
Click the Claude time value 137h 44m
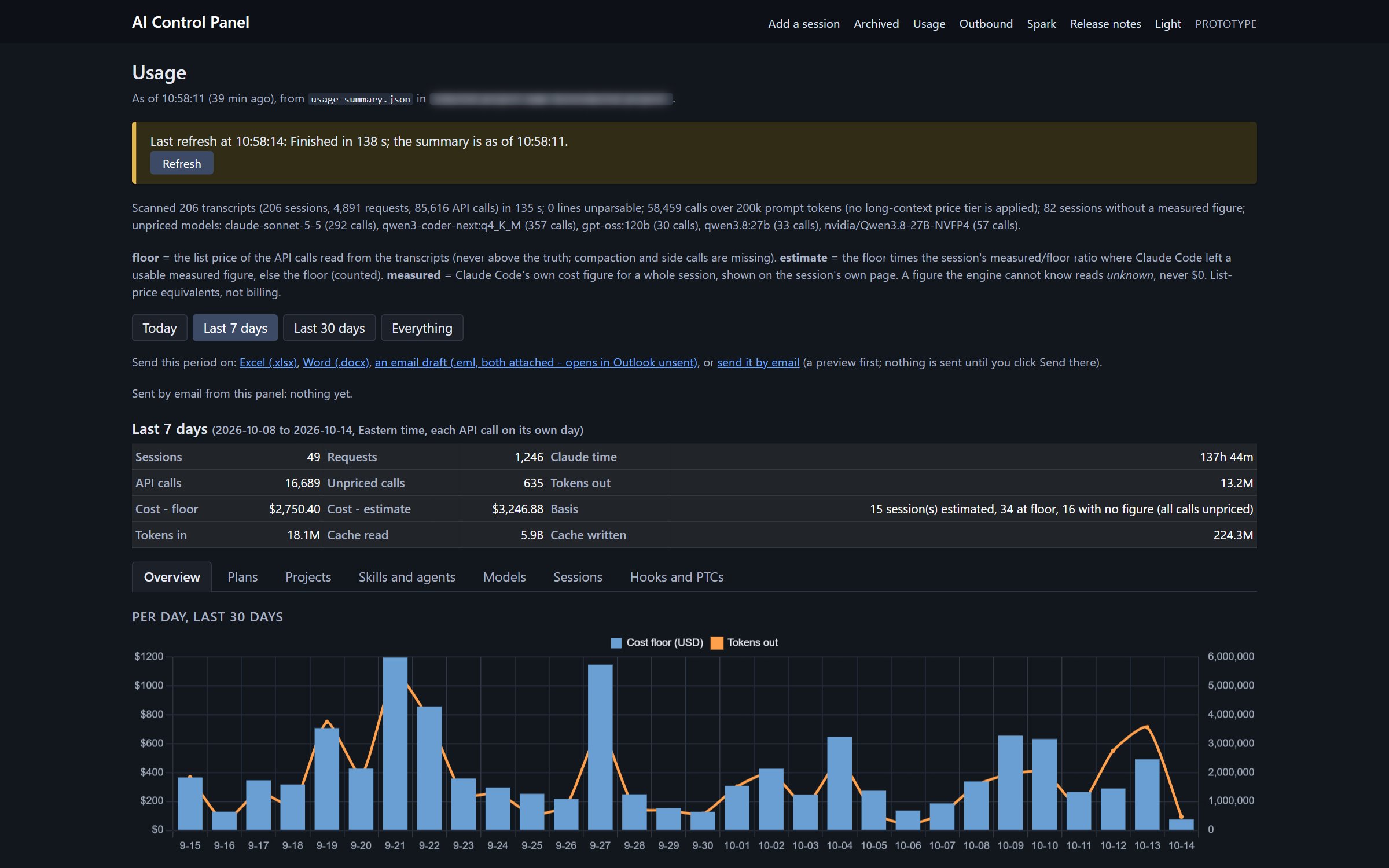click(x=1226, y=457)
